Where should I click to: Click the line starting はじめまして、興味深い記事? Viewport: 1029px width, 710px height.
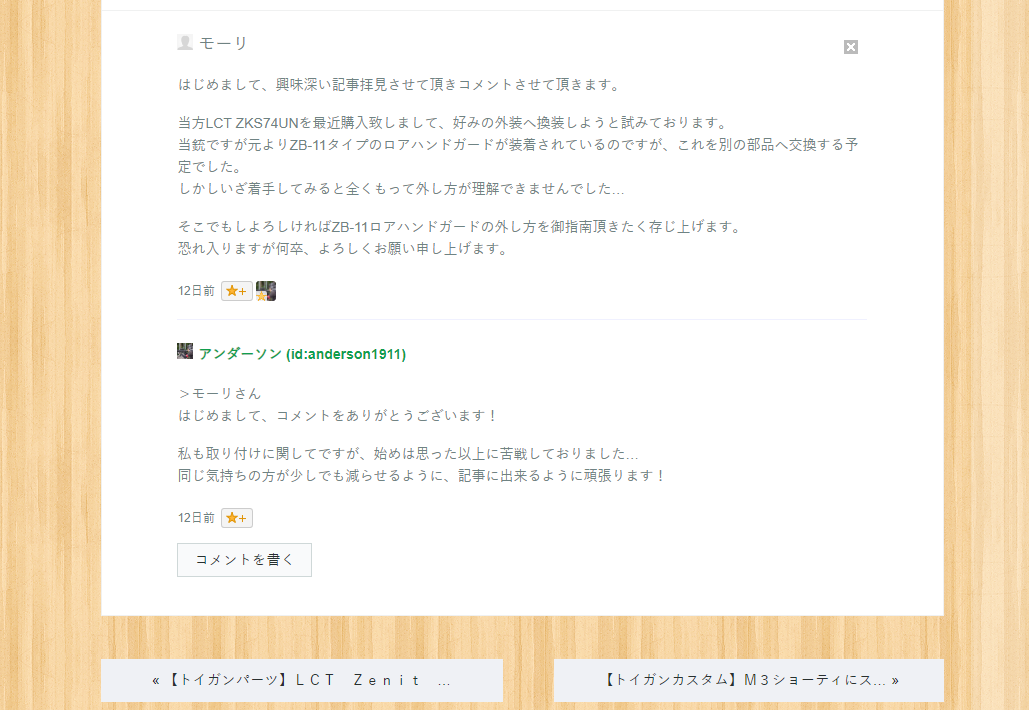click(399, 85)
